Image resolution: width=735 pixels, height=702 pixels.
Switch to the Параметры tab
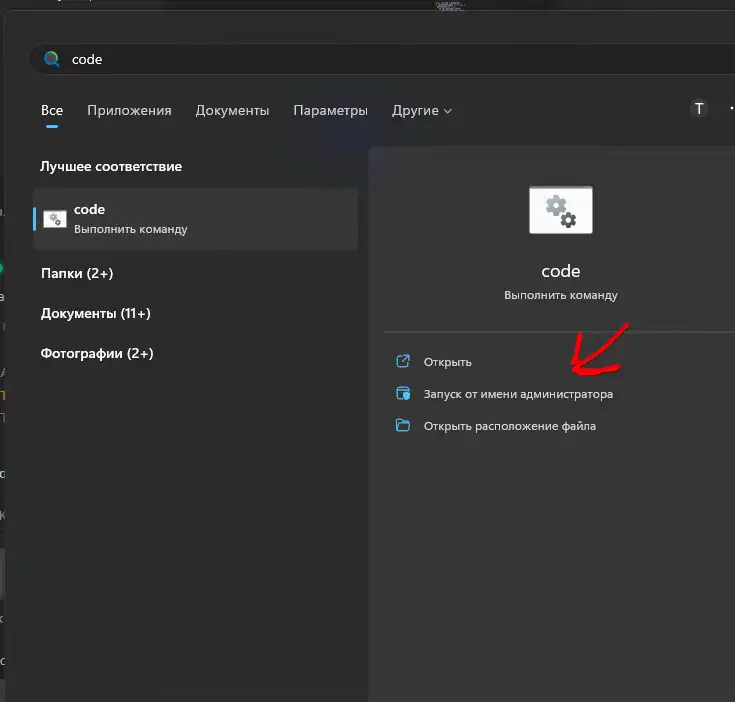tap(330, 111)
